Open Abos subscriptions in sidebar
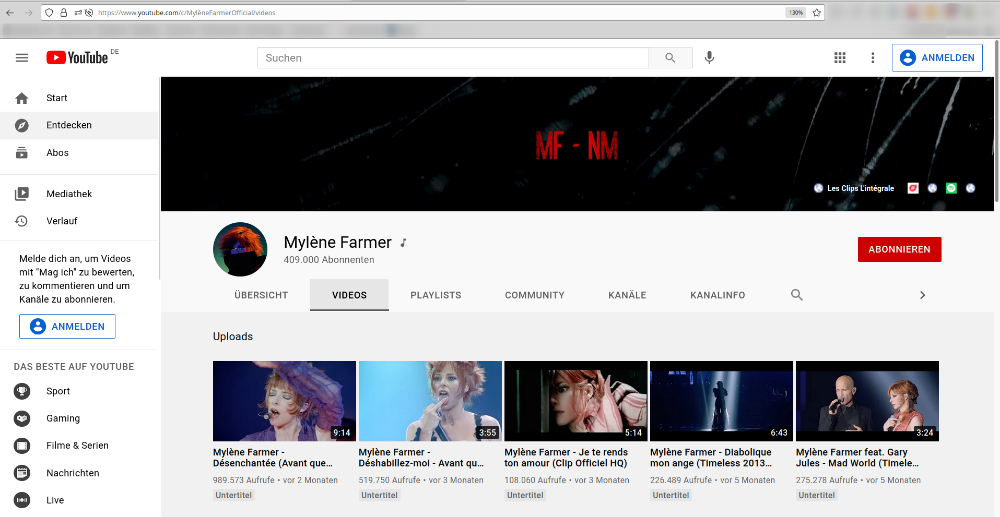This screenshot has width=1000, height=517. point(57,153)
